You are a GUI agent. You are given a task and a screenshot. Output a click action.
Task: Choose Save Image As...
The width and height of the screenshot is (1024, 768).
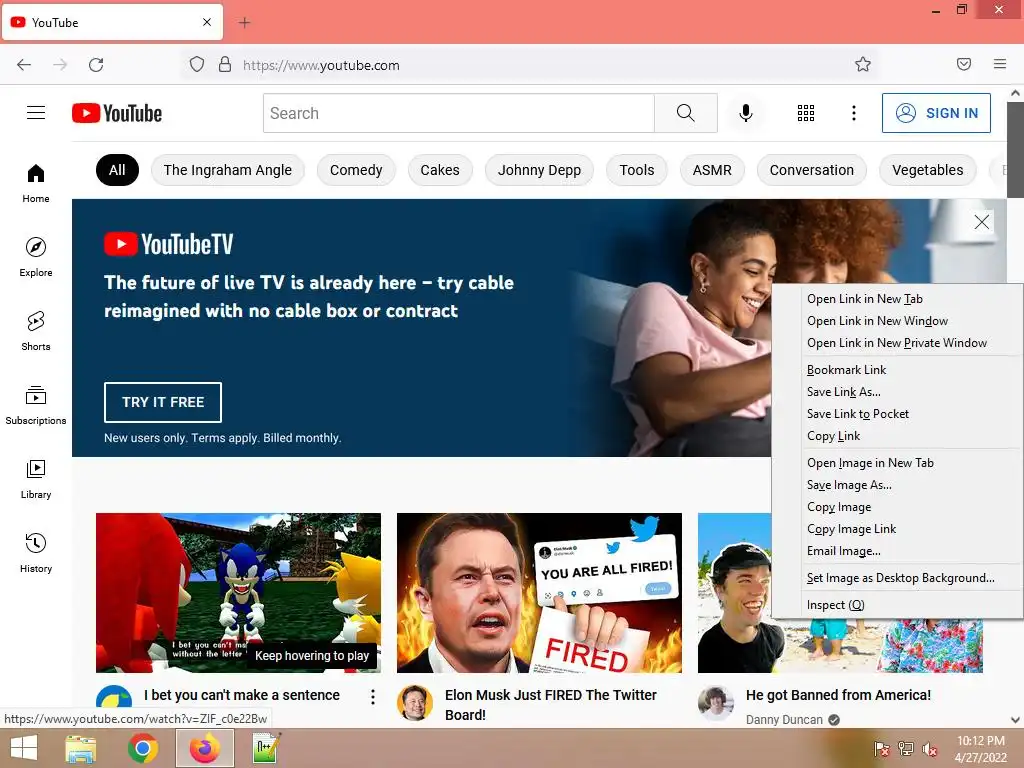pos(849,485)
